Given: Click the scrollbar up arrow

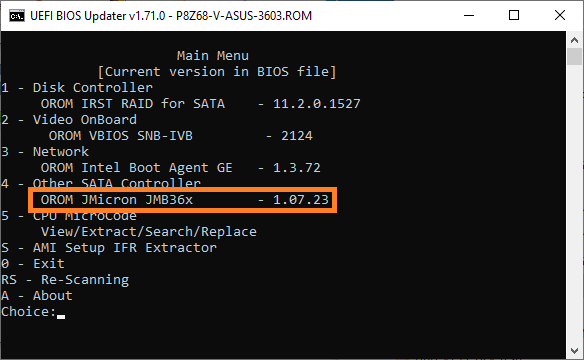Looking at the screenshot, I should (574, 39).
